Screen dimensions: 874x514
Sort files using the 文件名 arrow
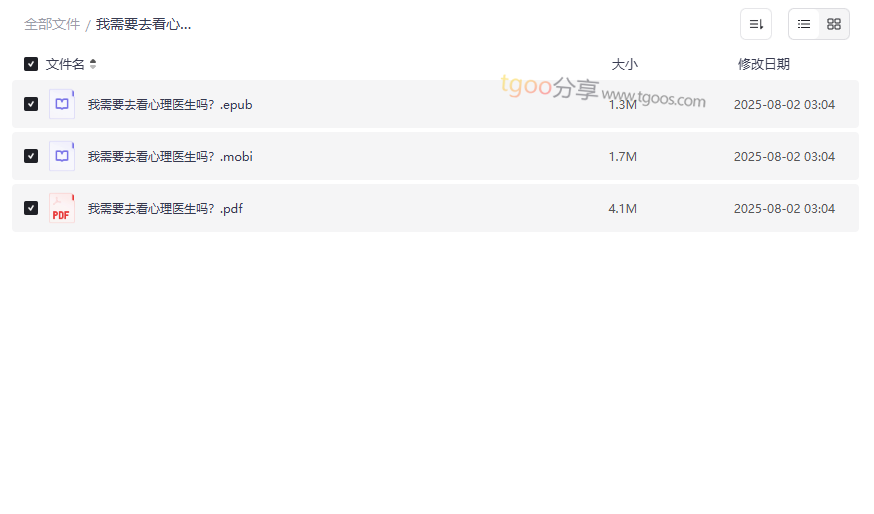tap(93, 64)
